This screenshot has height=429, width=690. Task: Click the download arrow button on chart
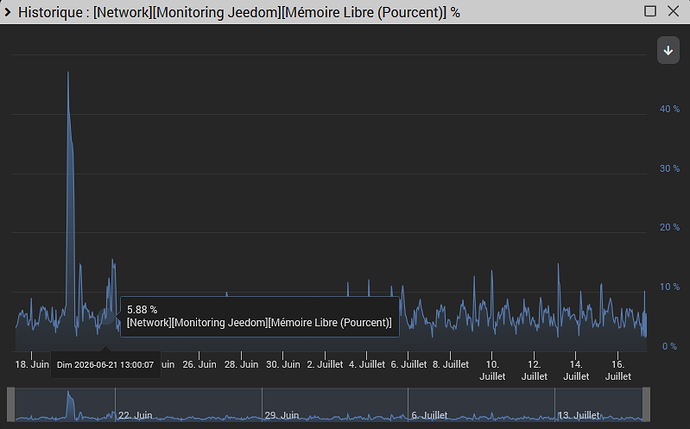668,51
